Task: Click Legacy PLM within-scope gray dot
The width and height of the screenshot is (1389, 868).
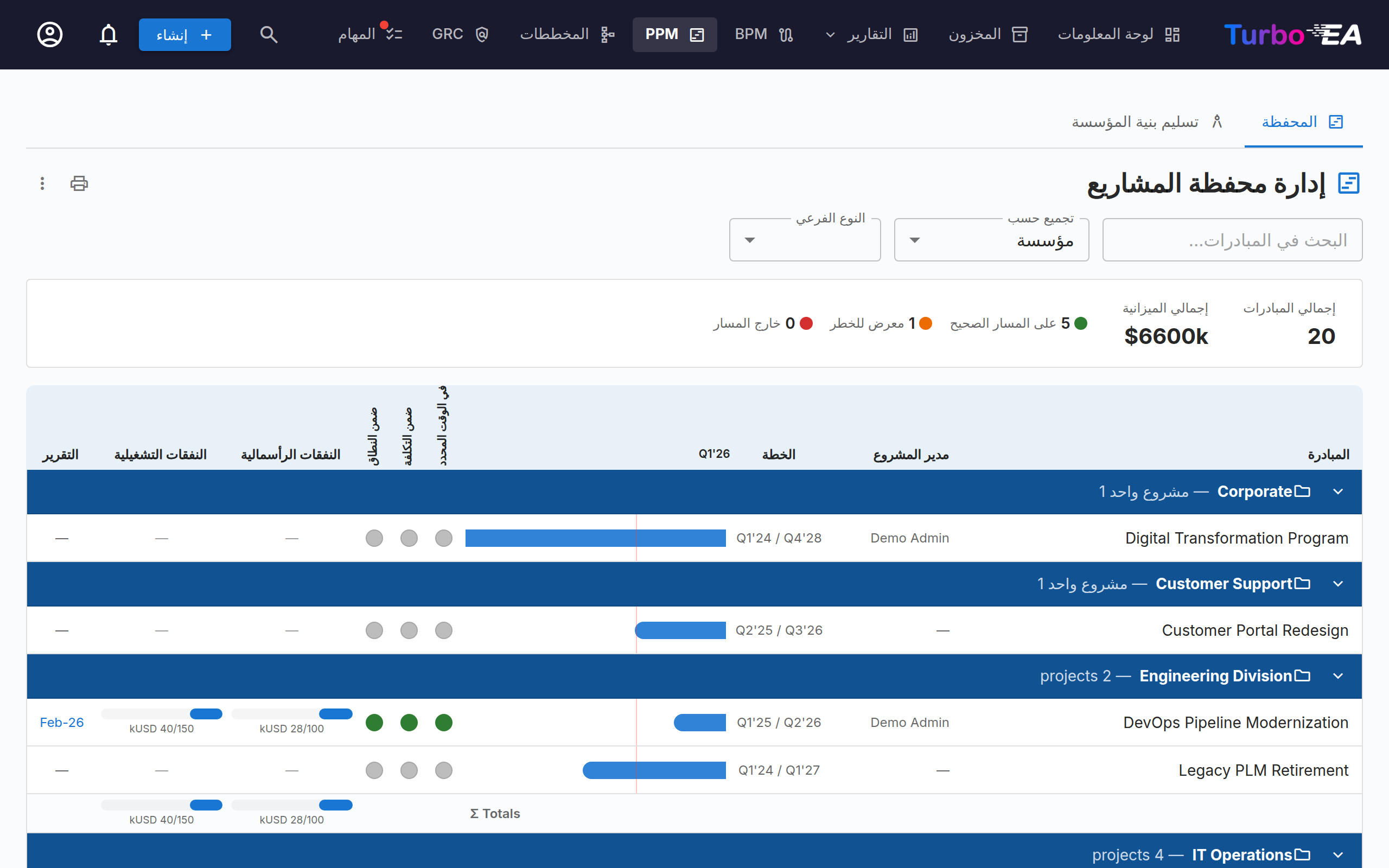Action: 374,770
